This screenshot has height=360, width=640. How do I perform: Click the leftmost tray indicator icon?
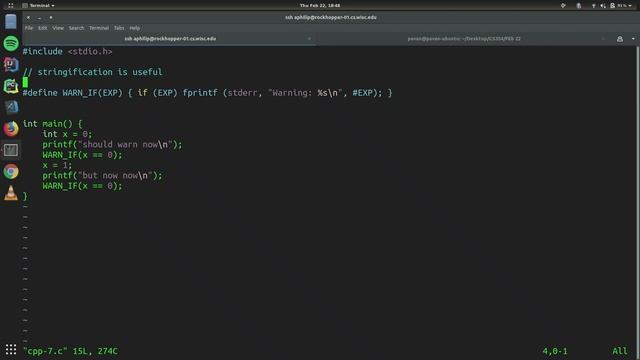[563, 6]
